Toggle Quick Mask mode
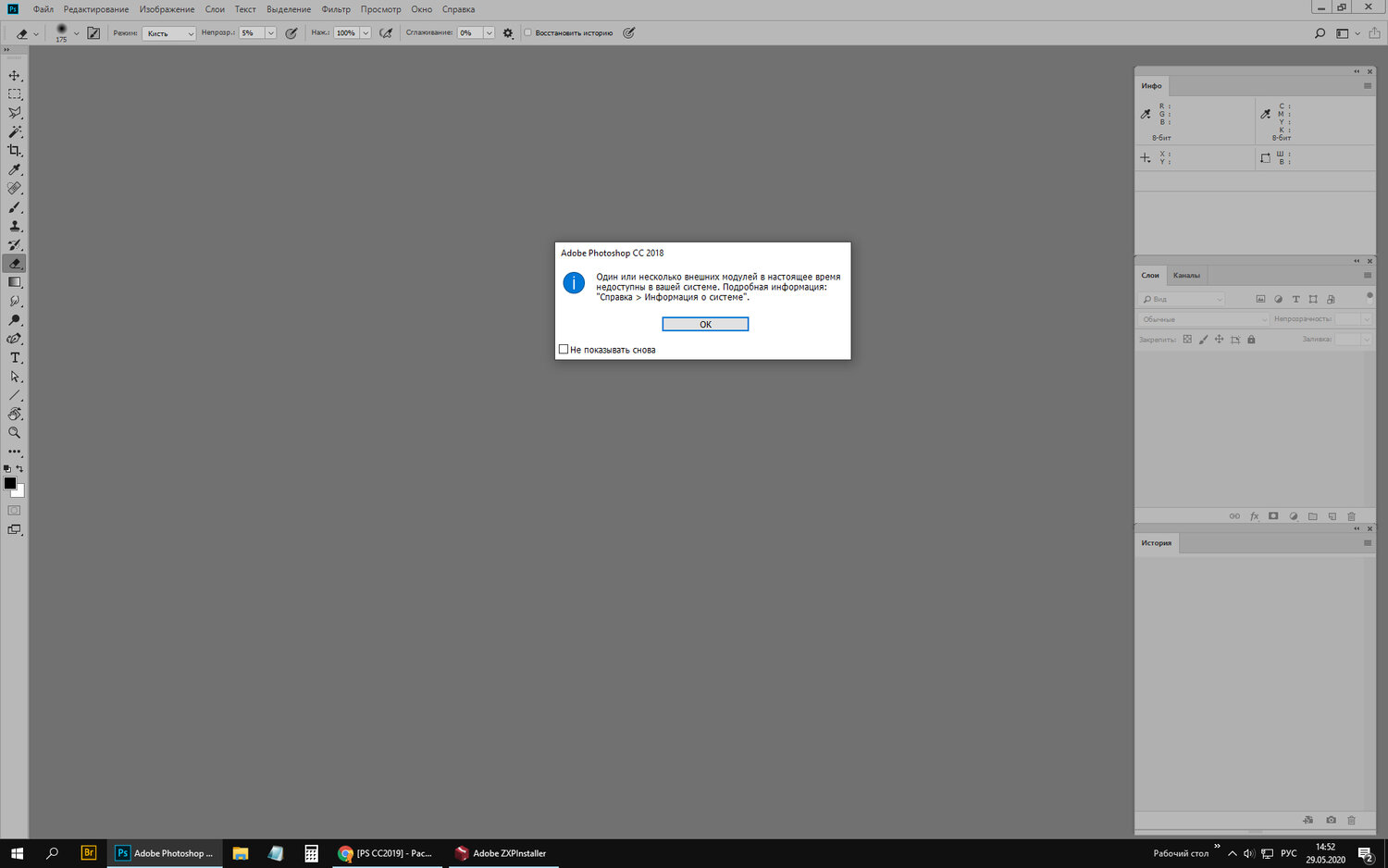Image resolution: width=1388 pixels, height=868 pixels. pos(14,511)
